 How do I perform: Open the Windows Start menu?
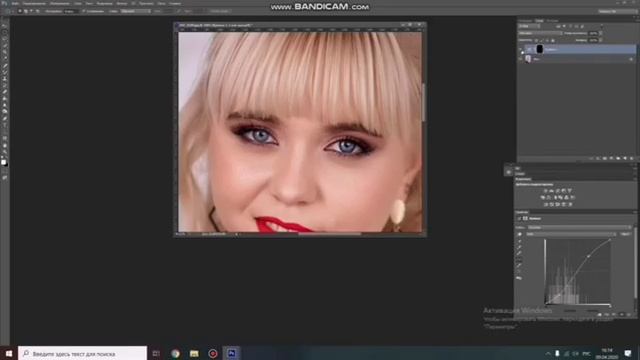[x=9, y=353]
